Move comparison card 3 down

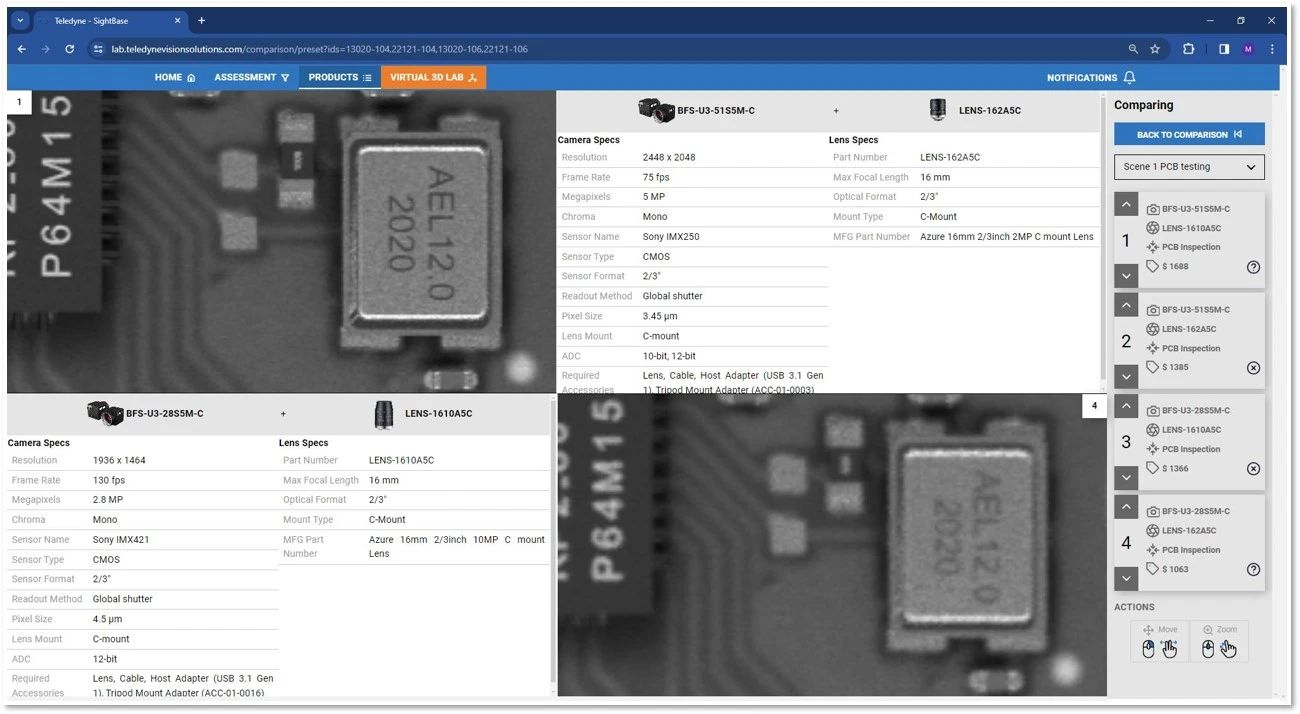click(1126, 478)
